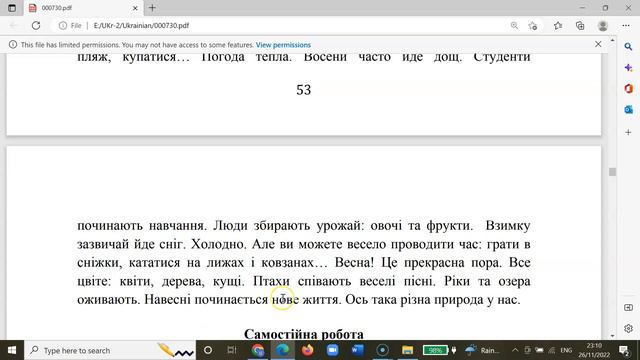The image size is (640, 360).
Task: Click the Refresh page button
Action: 36,25
